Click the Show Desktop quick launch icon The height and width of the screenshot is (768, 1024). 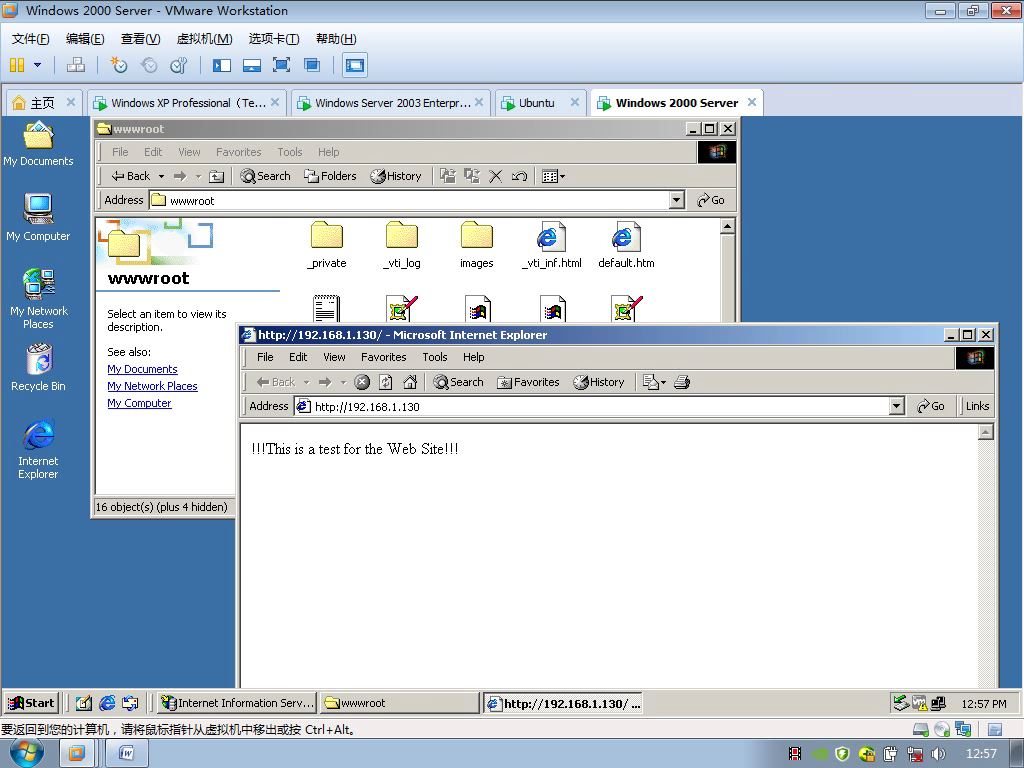[84, 703]
